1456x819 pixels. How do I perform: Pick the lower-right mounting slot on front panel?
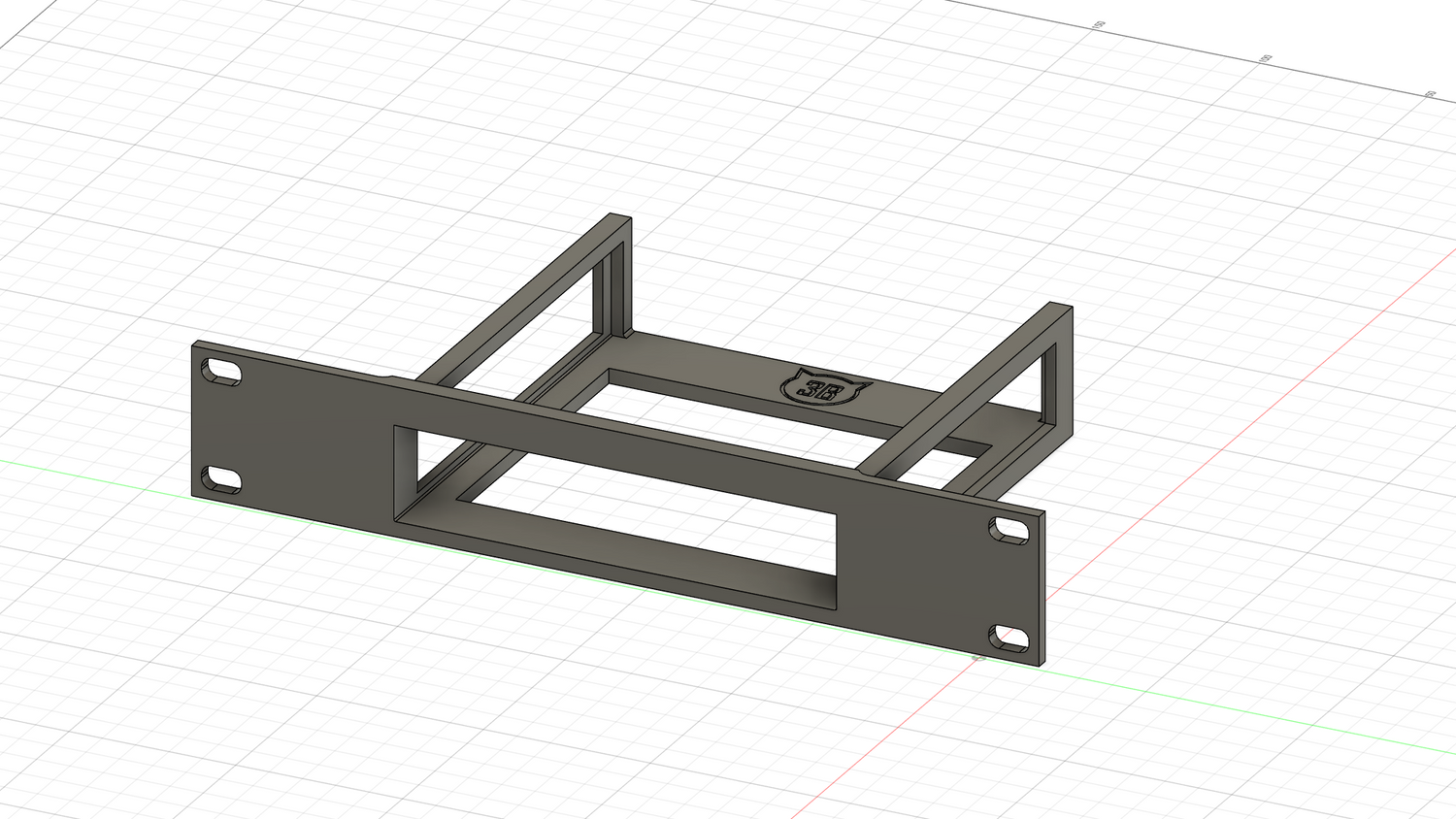point(1009,638)
